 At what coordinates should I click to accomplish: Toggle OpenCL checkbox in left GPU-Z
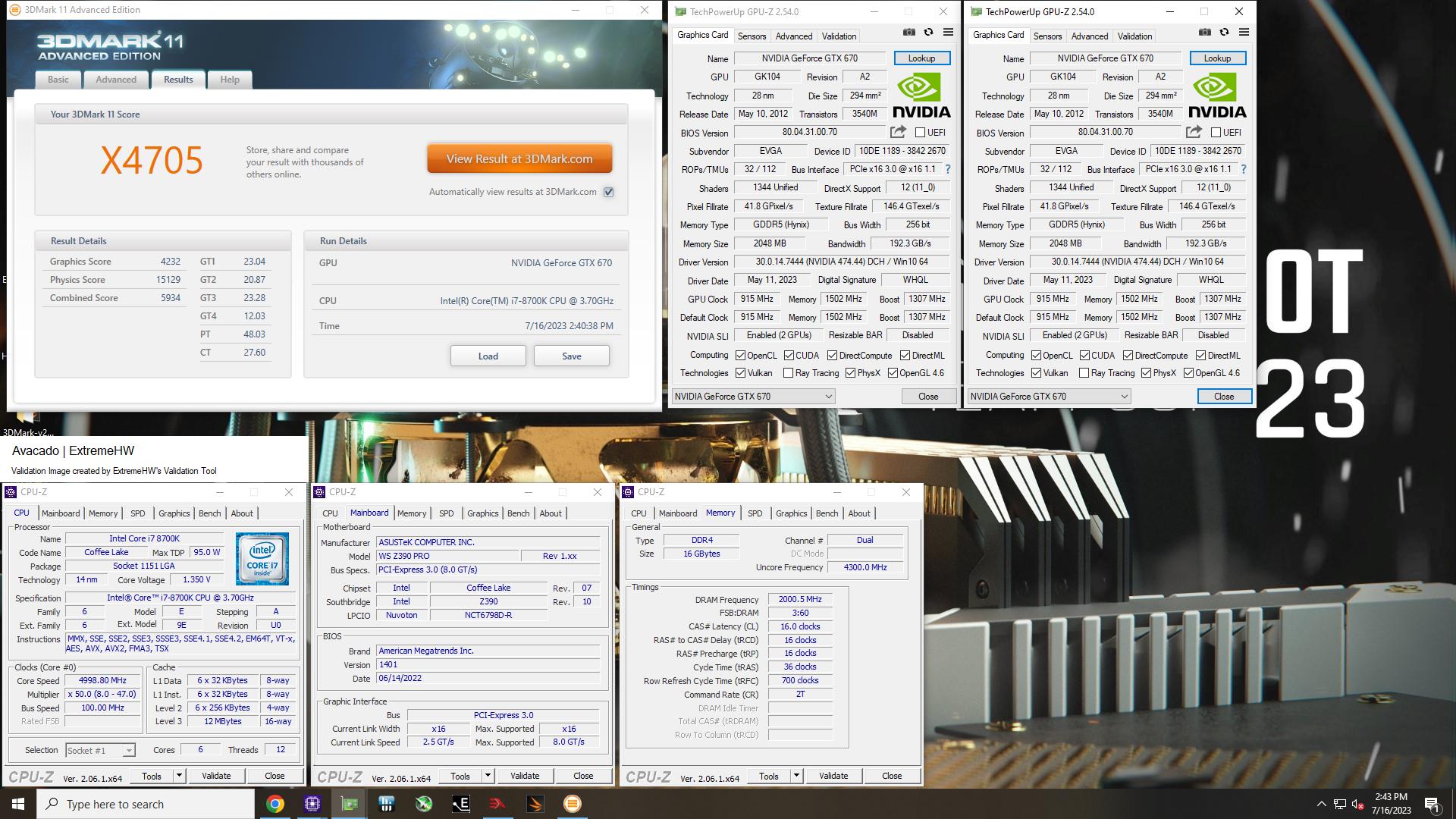pyautogui.click(x=741, y=355)
